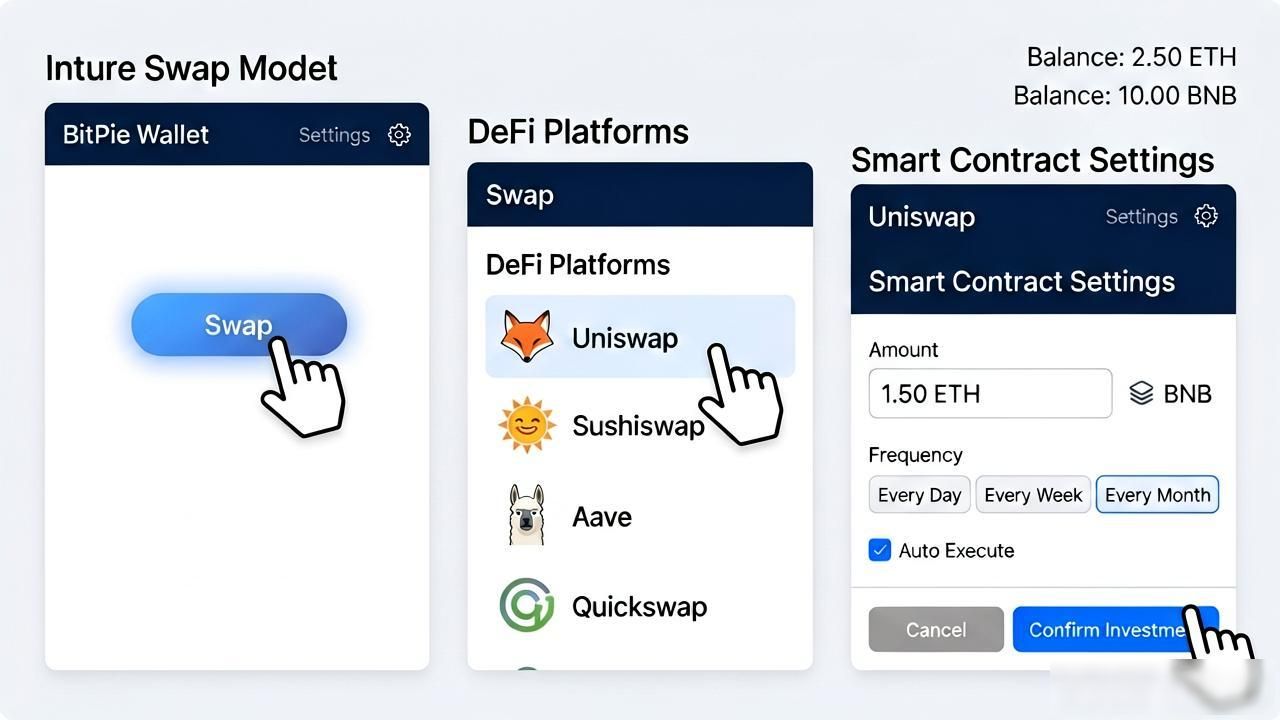Open the BNB token selector
This screenshot has height=720, width=1280.
(1170, 393)
